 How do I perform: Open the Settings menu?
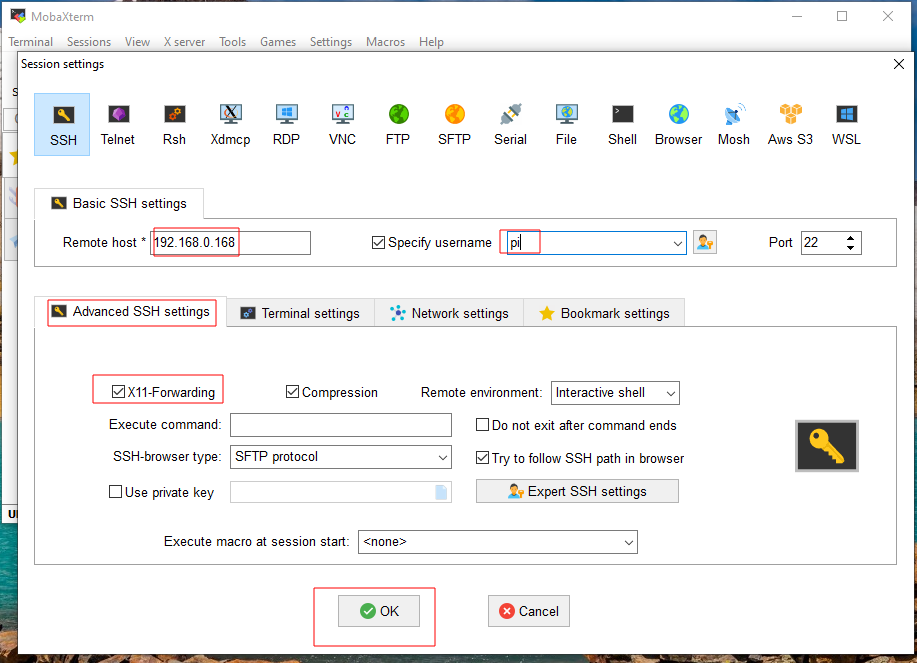[331, 42]
